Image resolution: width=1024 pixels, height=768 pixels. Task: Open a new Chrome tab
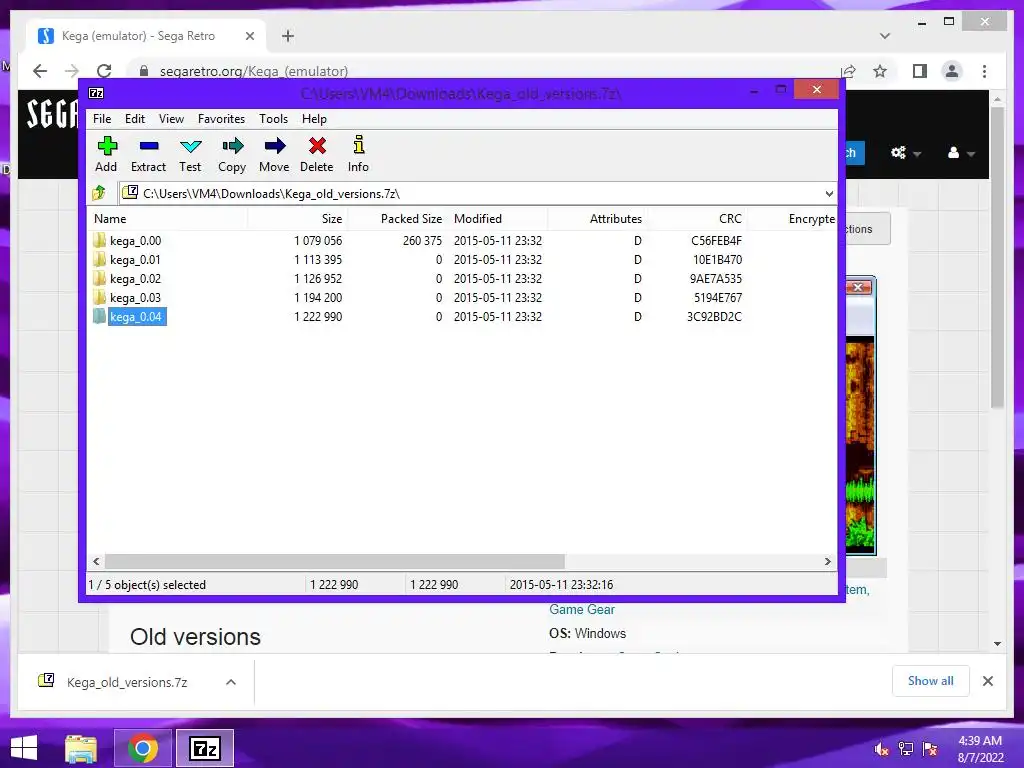pyautogui.click(x=288, y=36)
